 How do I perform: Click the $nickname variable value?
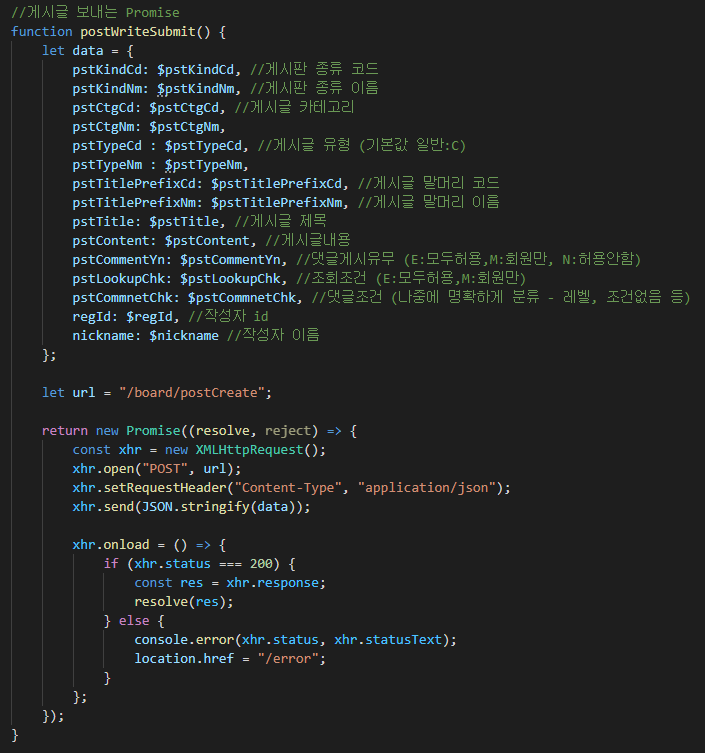coord(184,336)
